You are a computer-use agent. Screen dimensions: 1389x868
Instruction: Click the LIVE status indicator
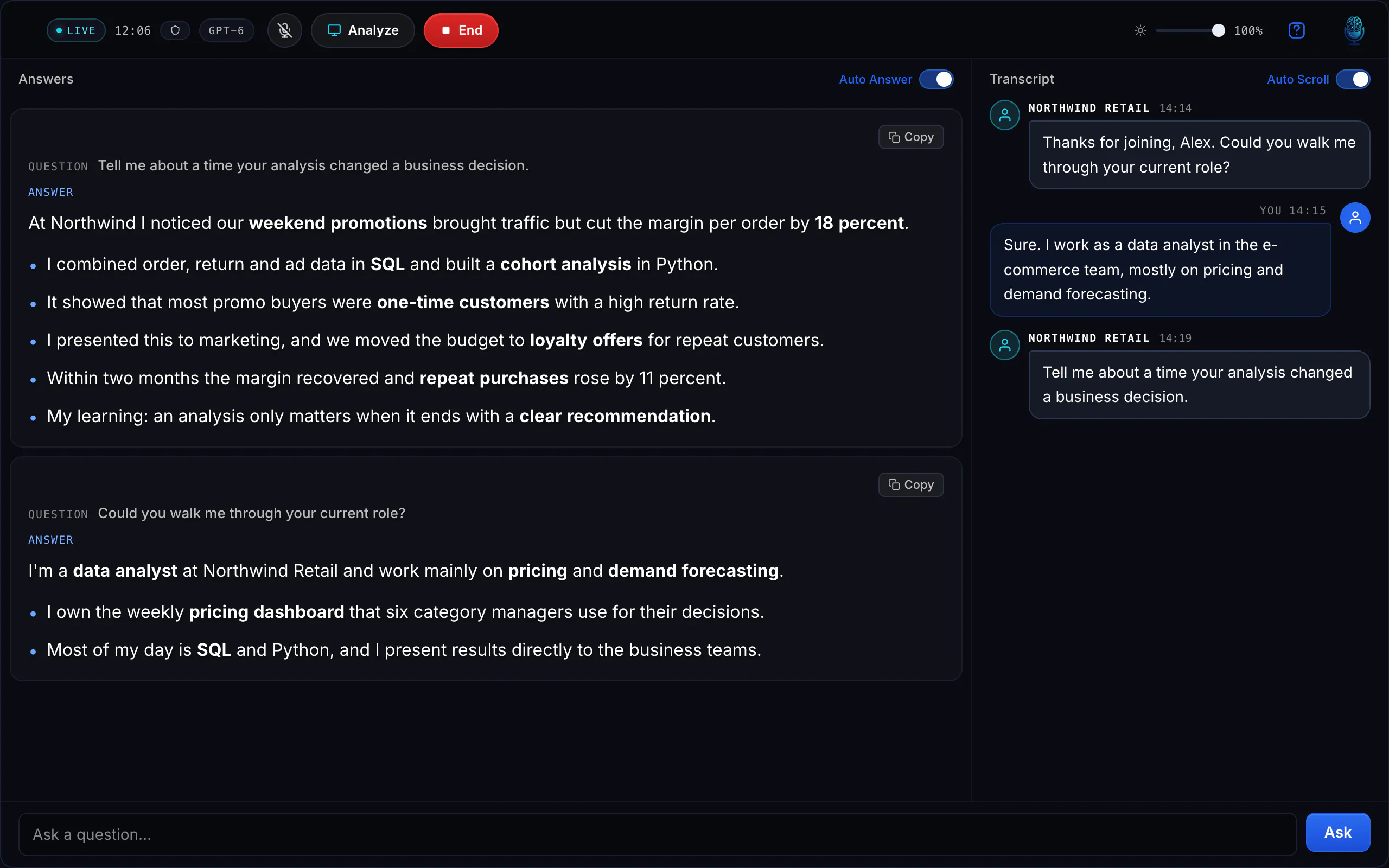click(76, 30)
